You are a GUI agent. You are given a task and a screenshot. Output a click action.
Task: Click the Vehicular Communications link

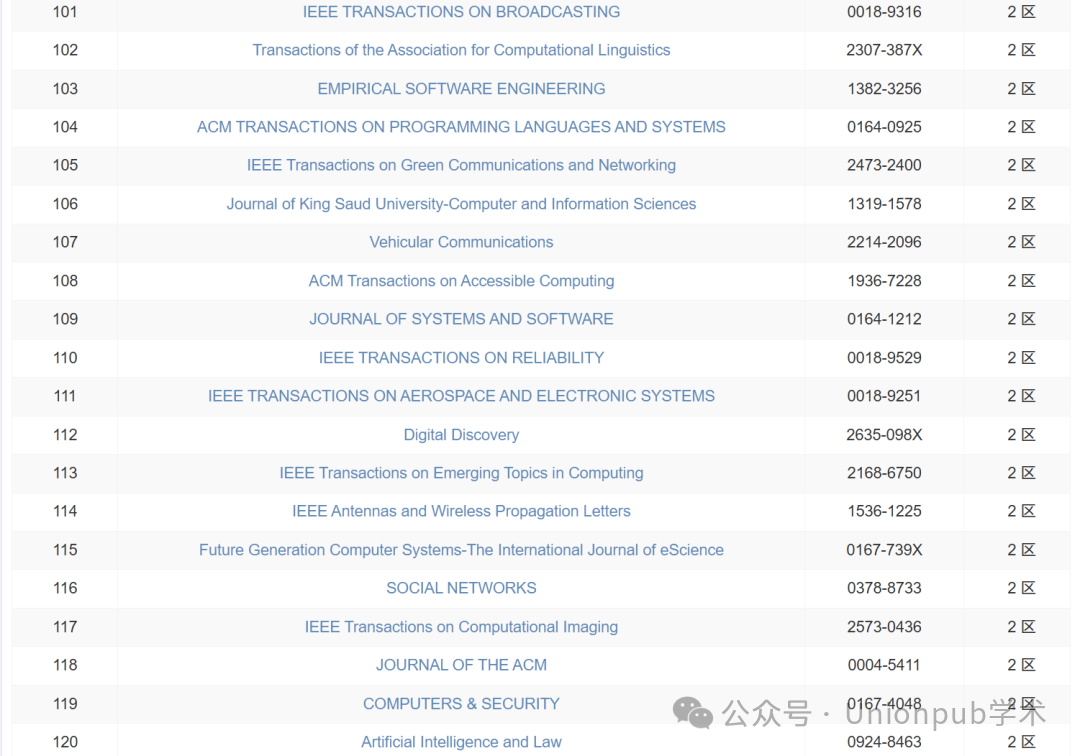click(461, 242)
